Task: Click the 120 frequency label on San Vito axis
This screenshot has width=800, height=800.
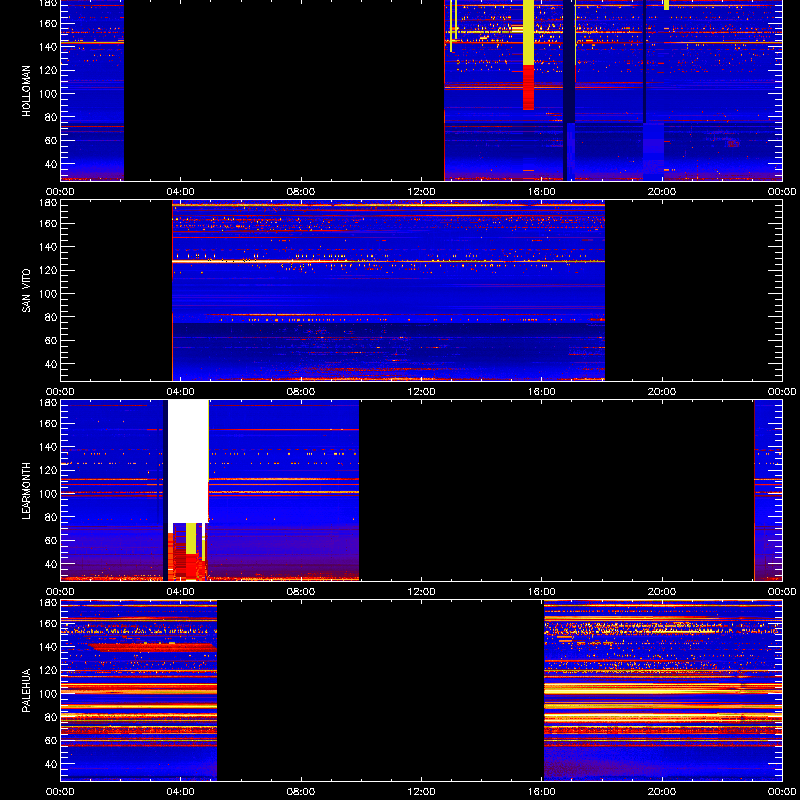Action: (x=49, y=270)
